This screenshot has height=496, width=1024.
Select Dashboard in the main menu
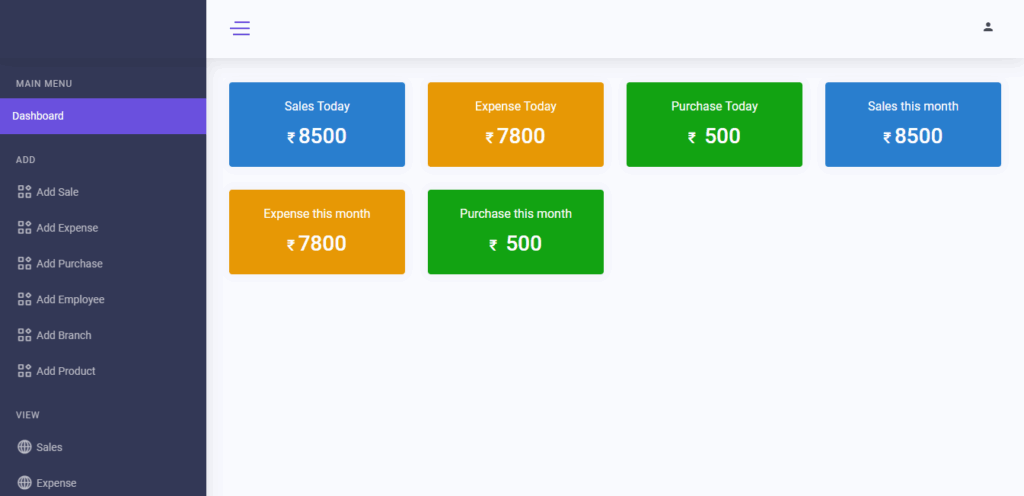pyautogui.click(x=38, y=116)
